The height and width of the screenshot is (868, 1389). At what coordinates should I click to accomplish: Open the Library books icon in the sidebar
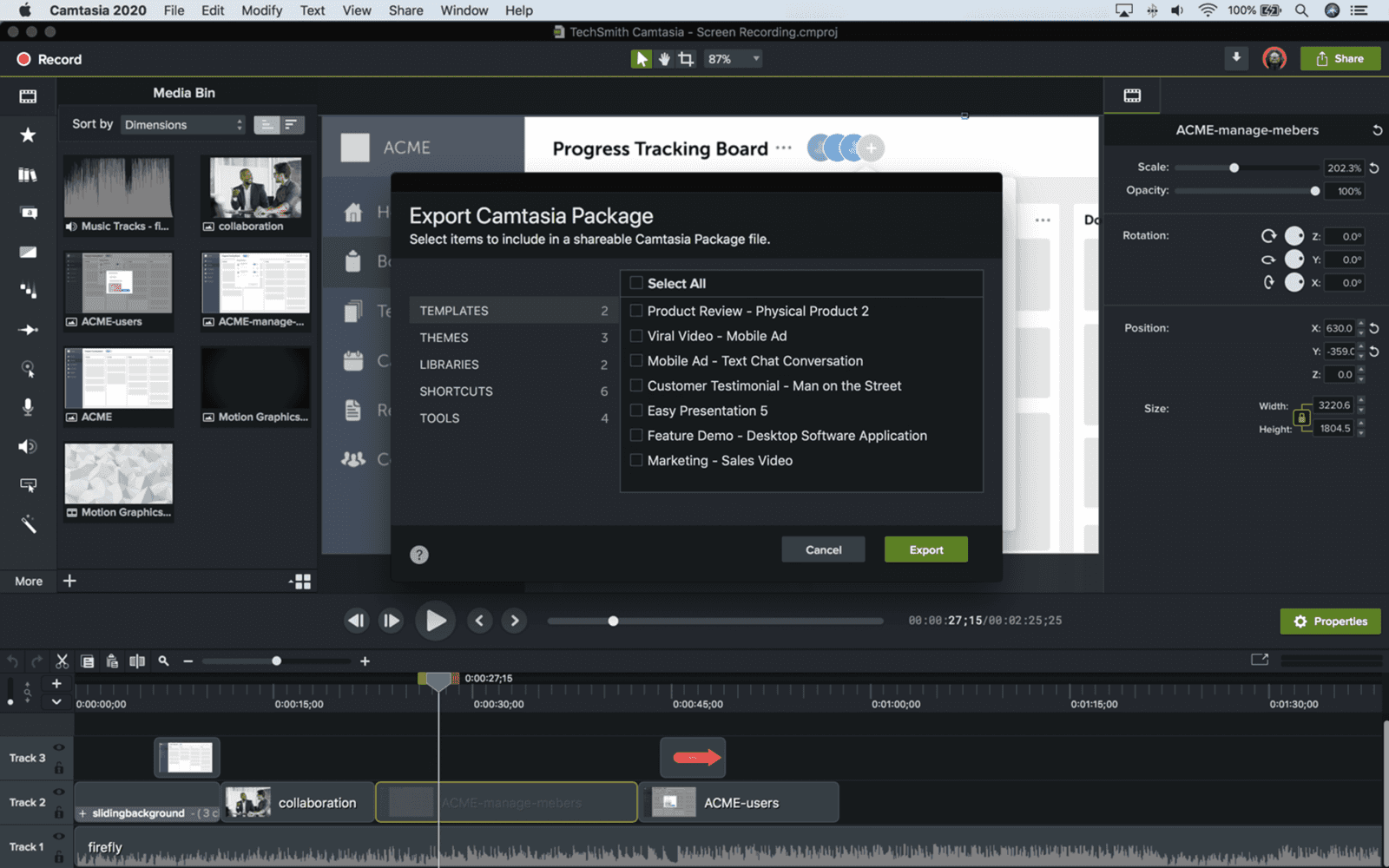pos(28,174)
